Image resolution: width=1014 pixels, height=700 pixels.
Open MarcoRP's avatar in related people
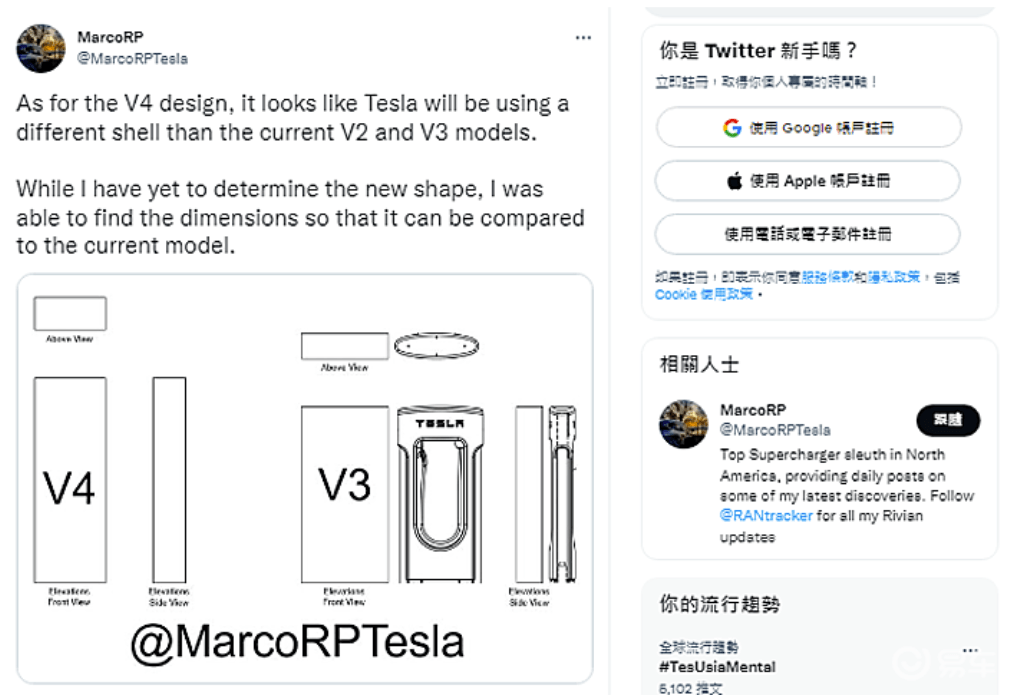pyautogui.click(x=684, y=424)
